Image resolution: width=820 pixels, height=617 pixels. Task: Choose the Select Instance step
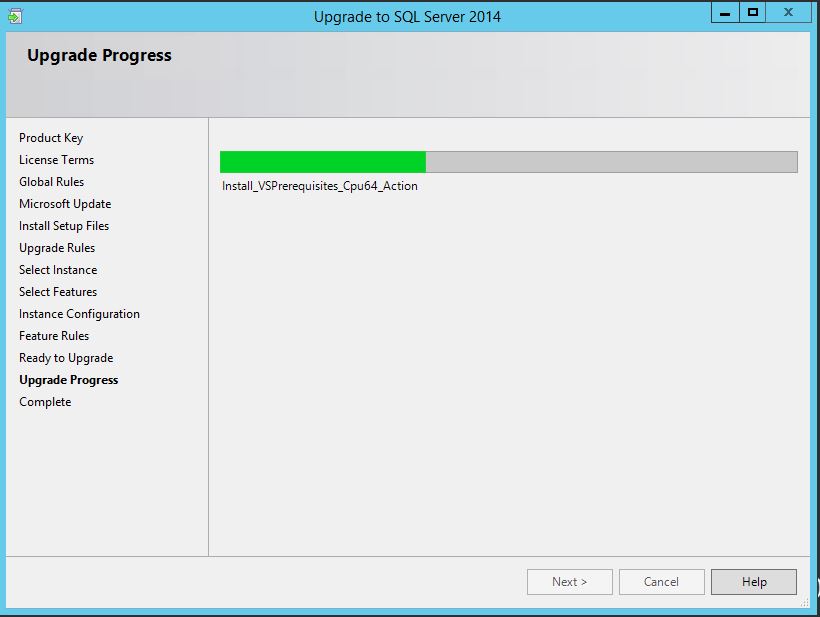[x=58, y=270]
